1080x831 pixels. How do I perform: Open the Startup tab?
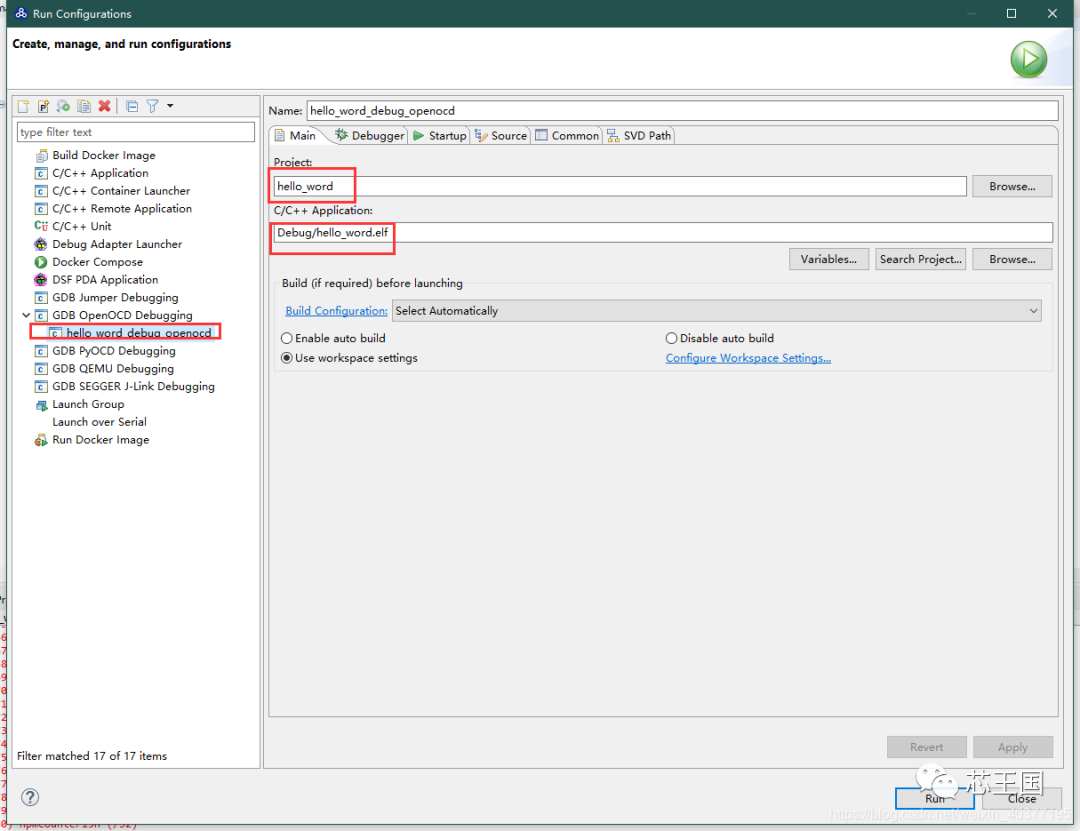pos(440,136)
